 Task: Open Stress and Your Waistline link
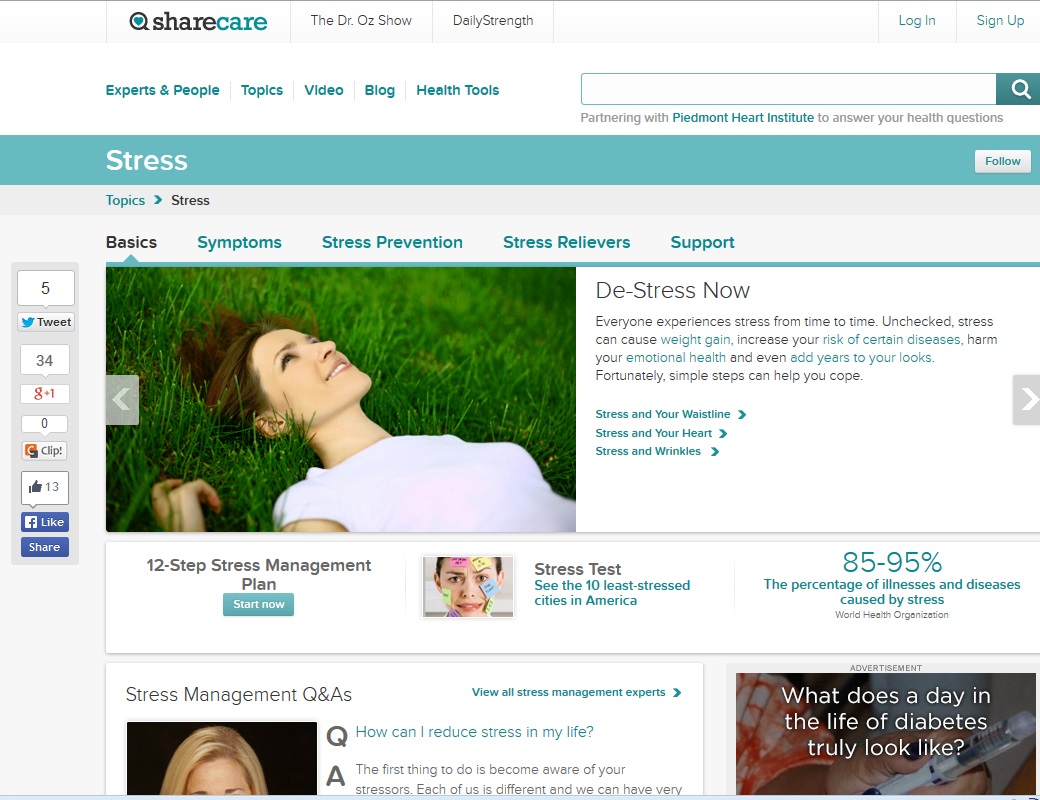point(663,414)
